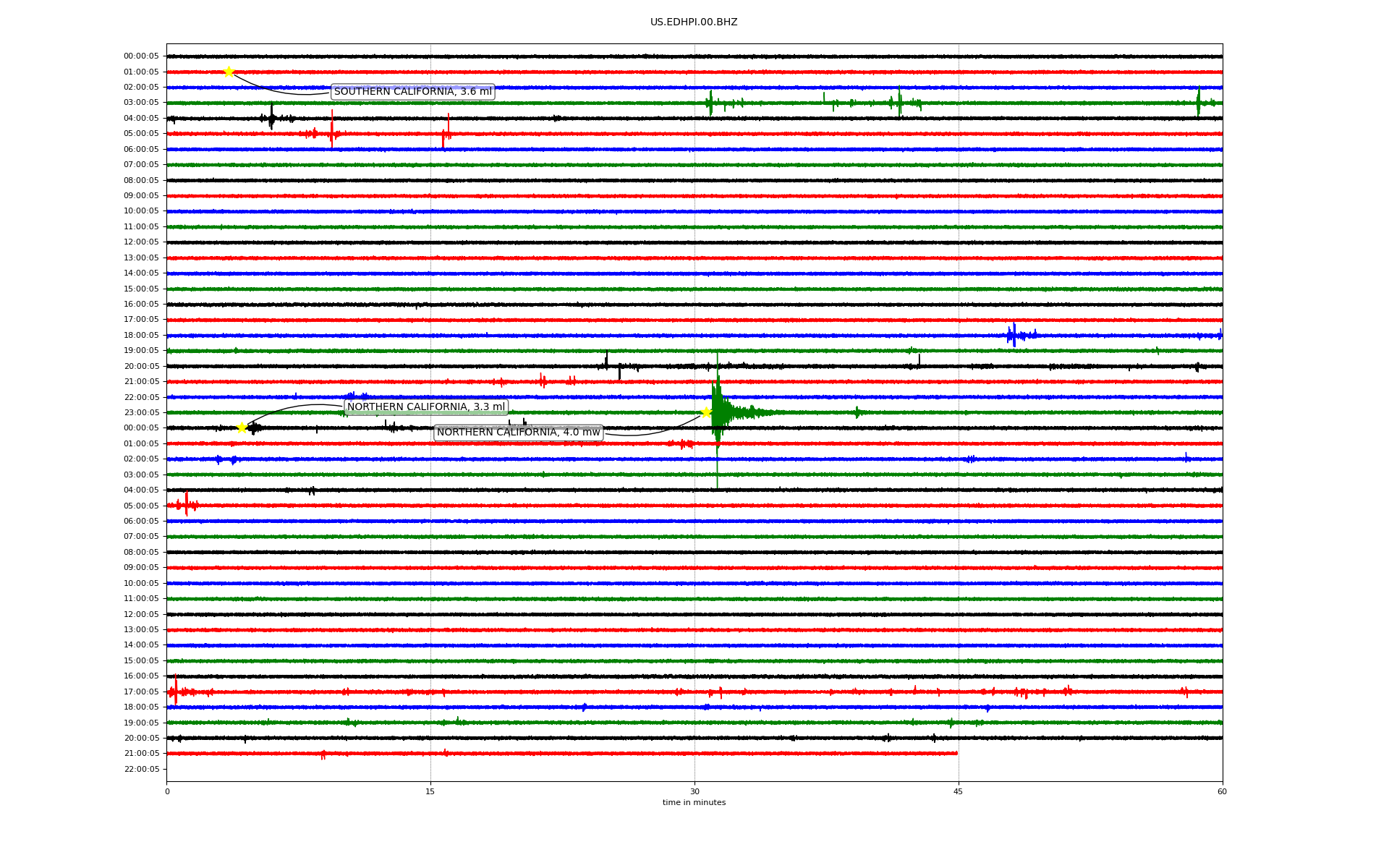Click the red spike at start of 17:00:05 trace
This screenshot has width=1389, height=868.
(175, 691)
